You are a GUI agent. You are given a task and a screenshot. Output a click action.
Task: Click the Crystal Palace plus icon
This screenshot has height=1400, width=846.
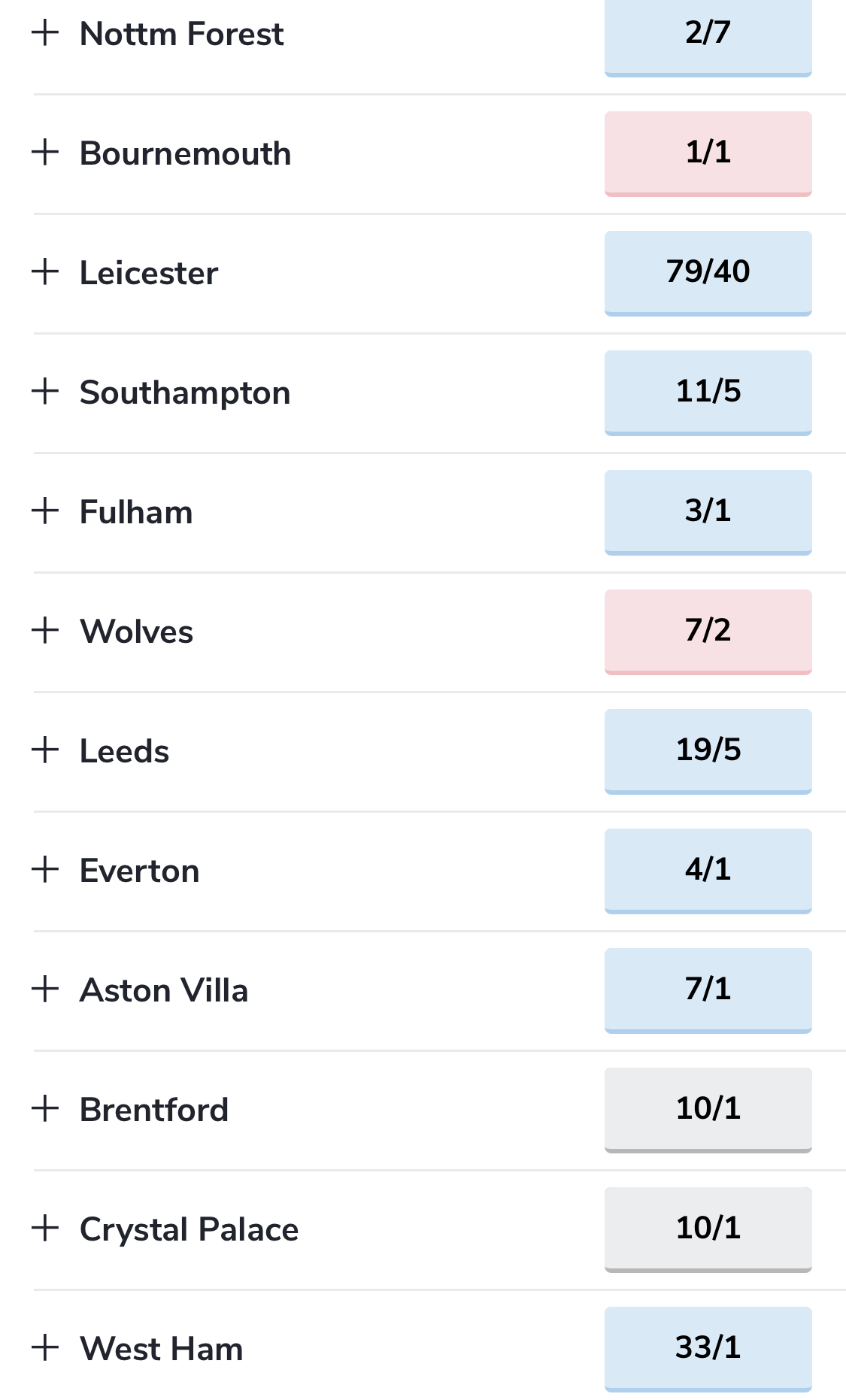(x=45, y=1228)
